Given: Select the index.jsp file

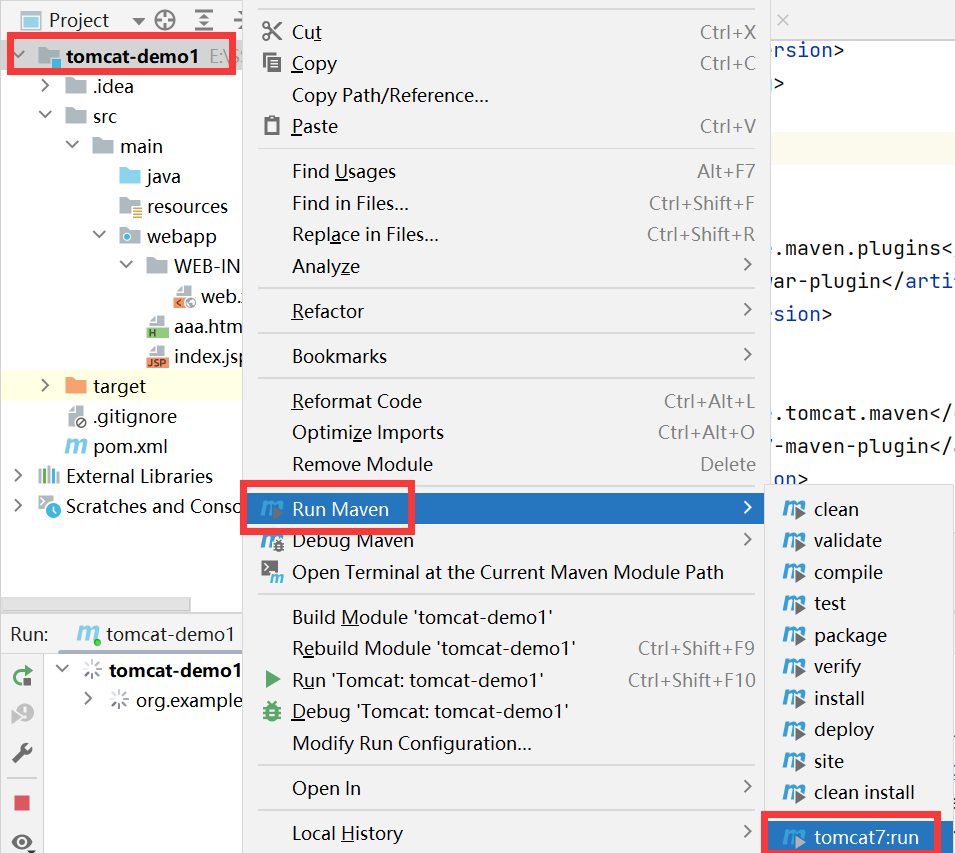Looking at the screenshot, I should (x=194, y=357).
